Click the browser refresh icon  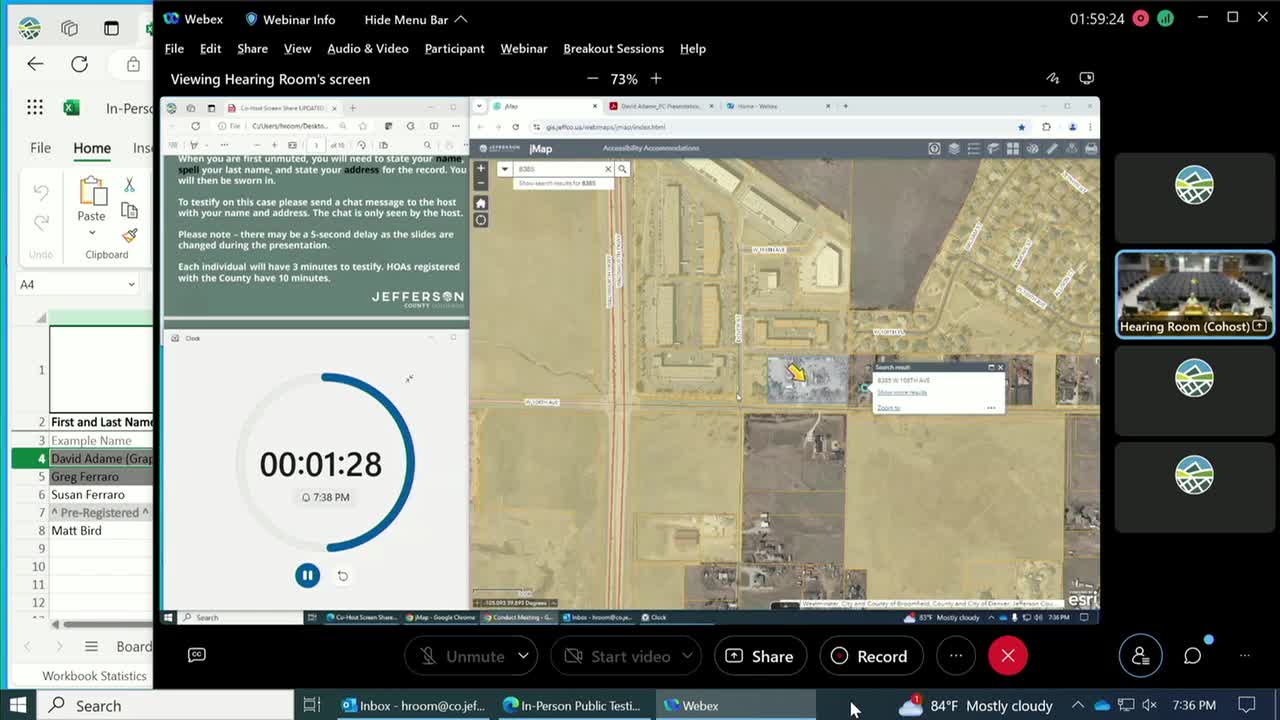point(79,64)
